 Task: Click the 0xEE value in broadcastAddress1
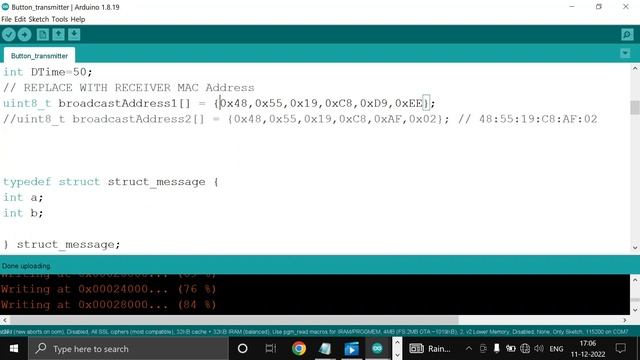click(x=409, y=103)
